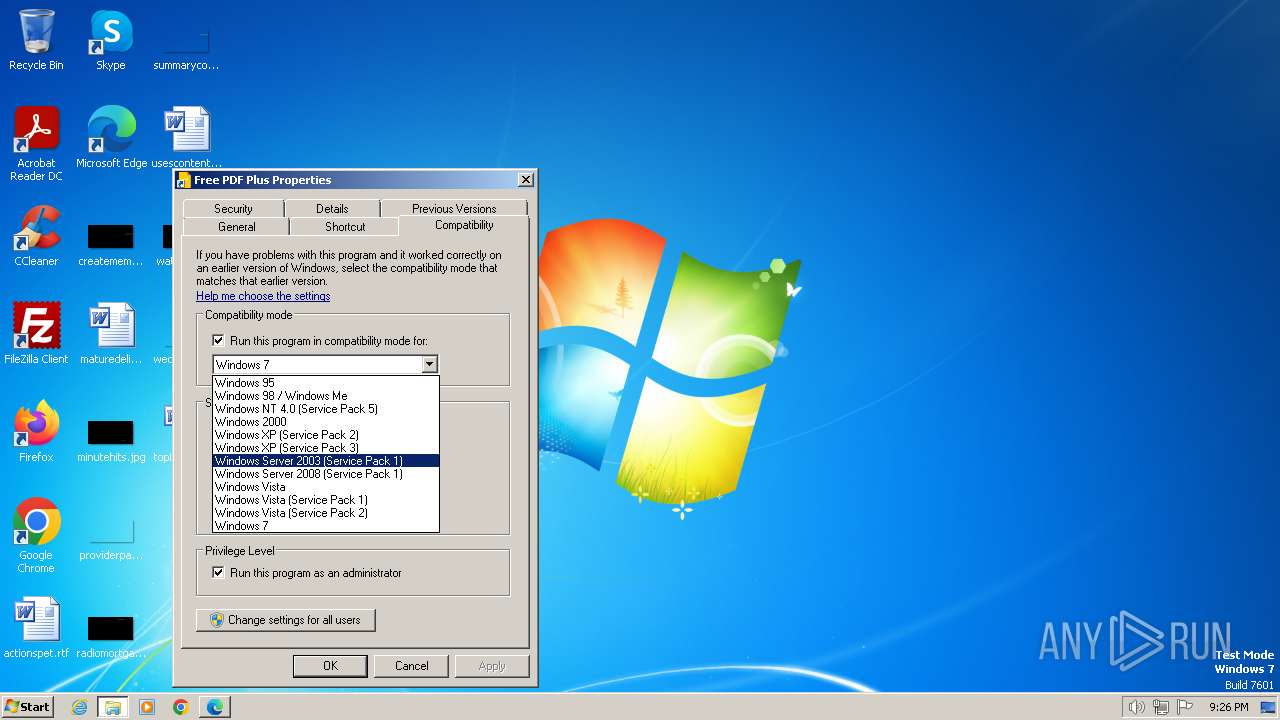The width and height of the screenshot is (1280, 720).
Task: Switch to the Shortcut tab
Action: click(345, 227)
